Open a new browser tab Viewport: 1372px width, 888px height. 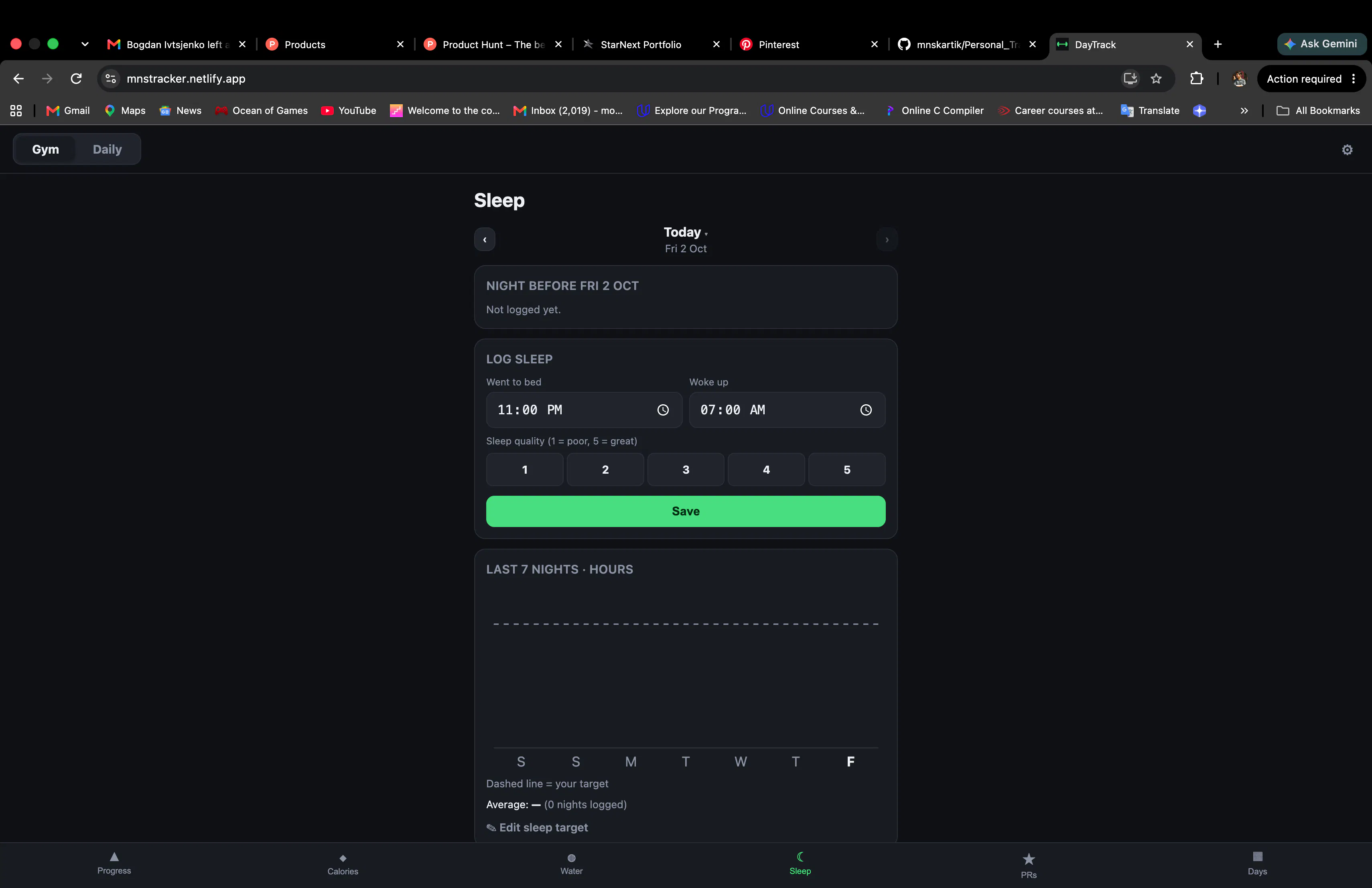(1218, 45)
